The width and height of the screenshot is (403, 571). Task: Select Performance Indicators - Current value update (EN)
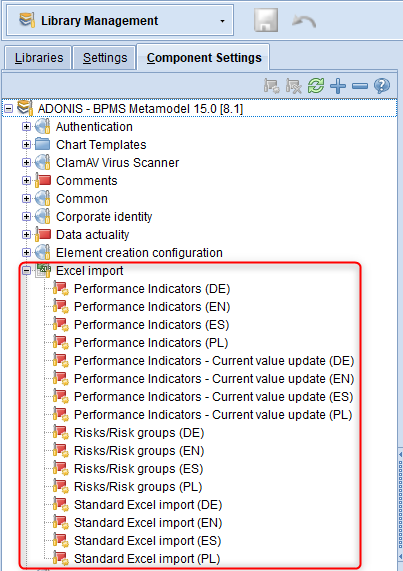pyautogui.click(x=214, y=379)
